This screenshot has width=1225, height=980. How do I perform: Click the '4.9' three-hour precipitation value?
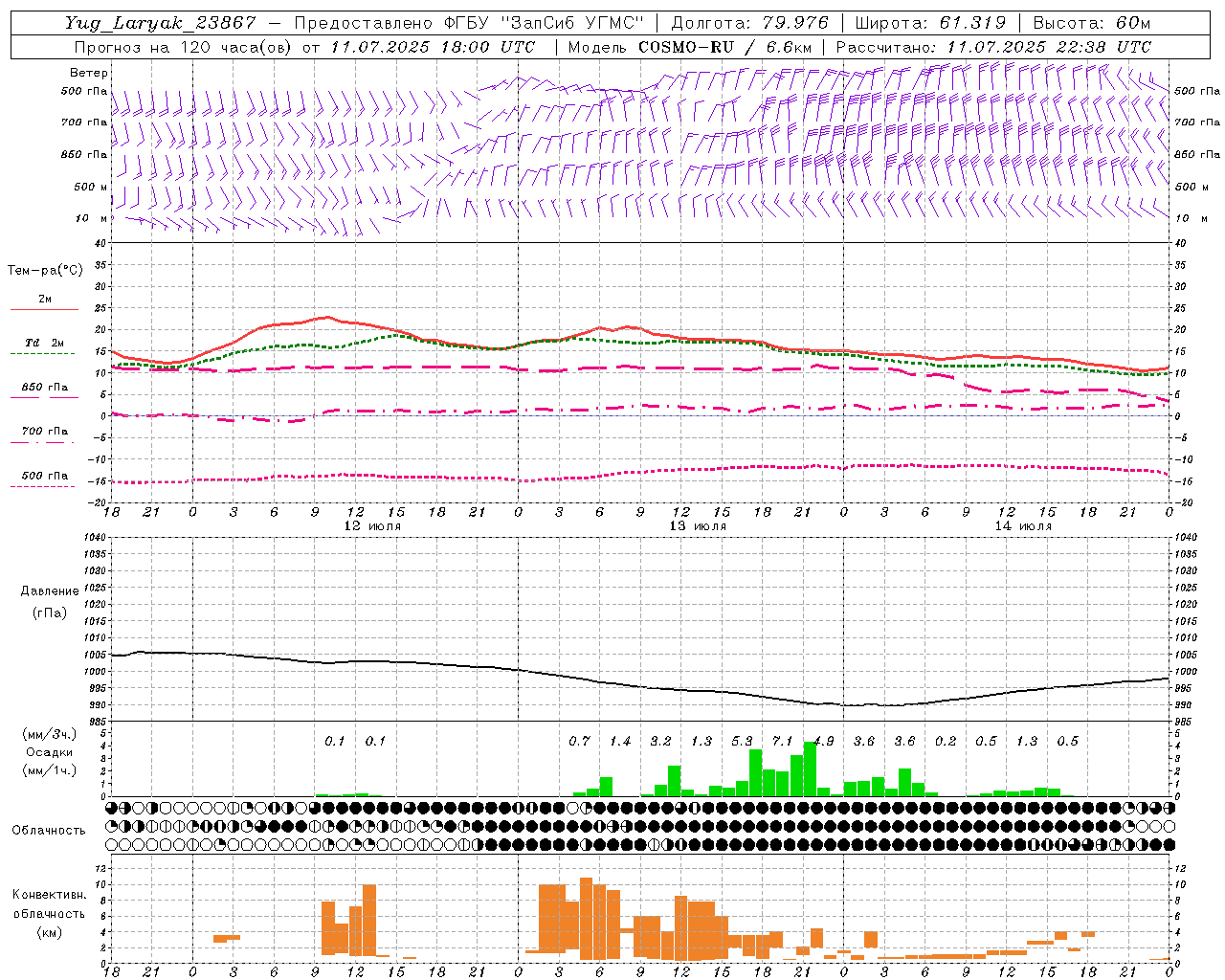(823, 742)
